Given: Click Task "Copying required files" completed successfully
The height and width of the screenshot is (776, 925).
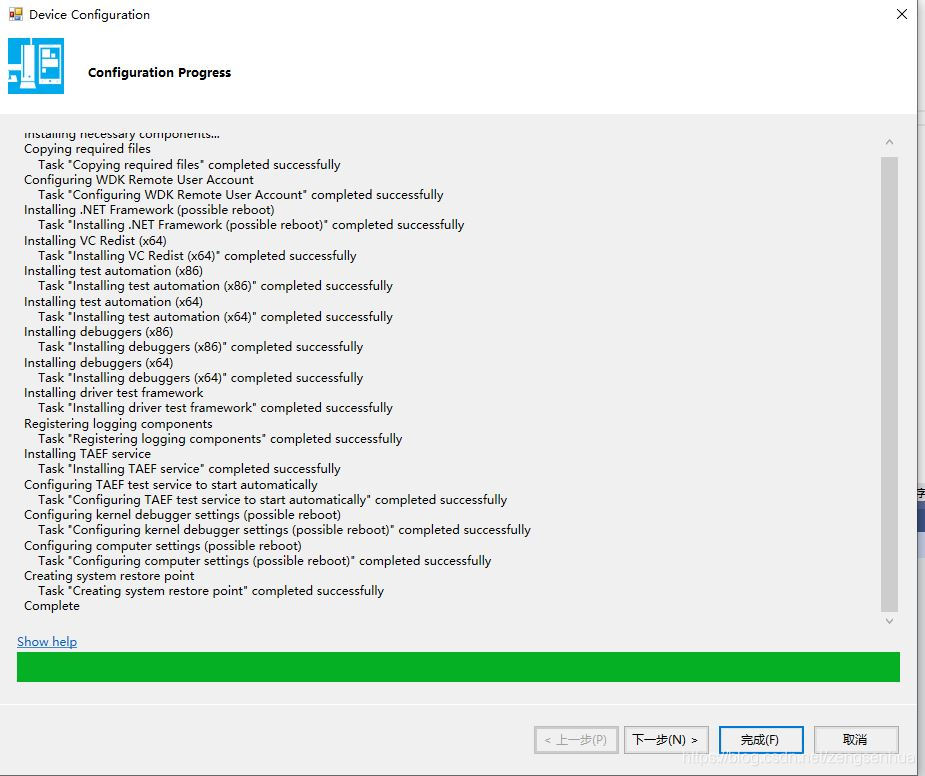Looking at the screenshot, I should point(189,165).
